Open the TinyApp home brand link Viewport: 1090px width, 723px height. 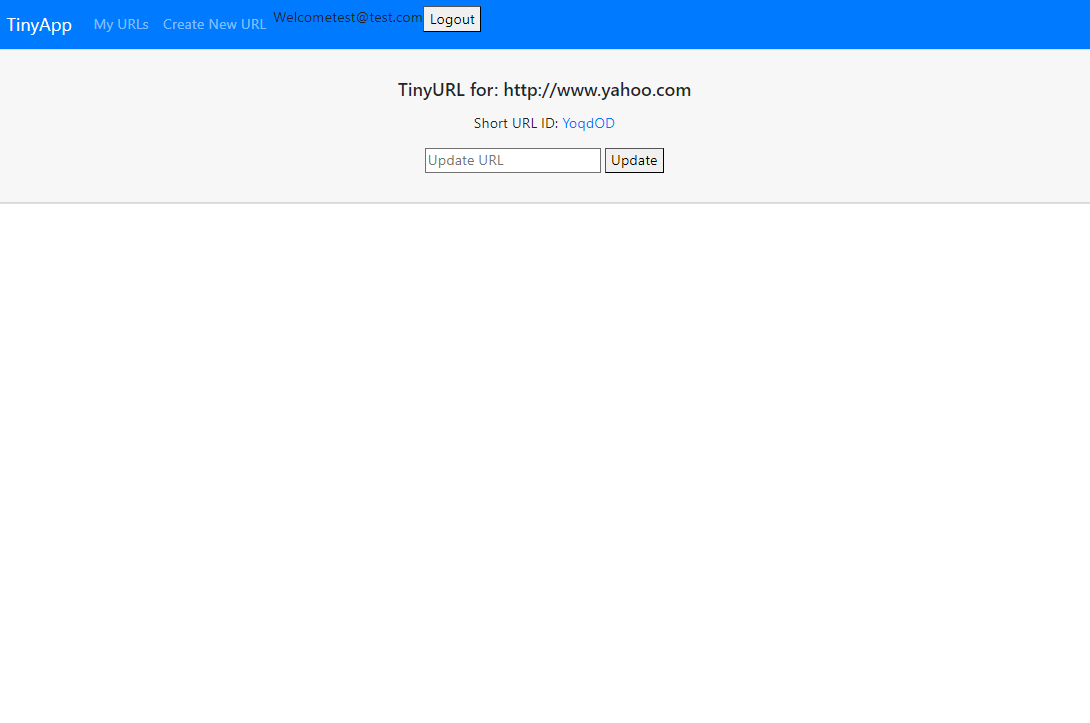pos(39,25)
